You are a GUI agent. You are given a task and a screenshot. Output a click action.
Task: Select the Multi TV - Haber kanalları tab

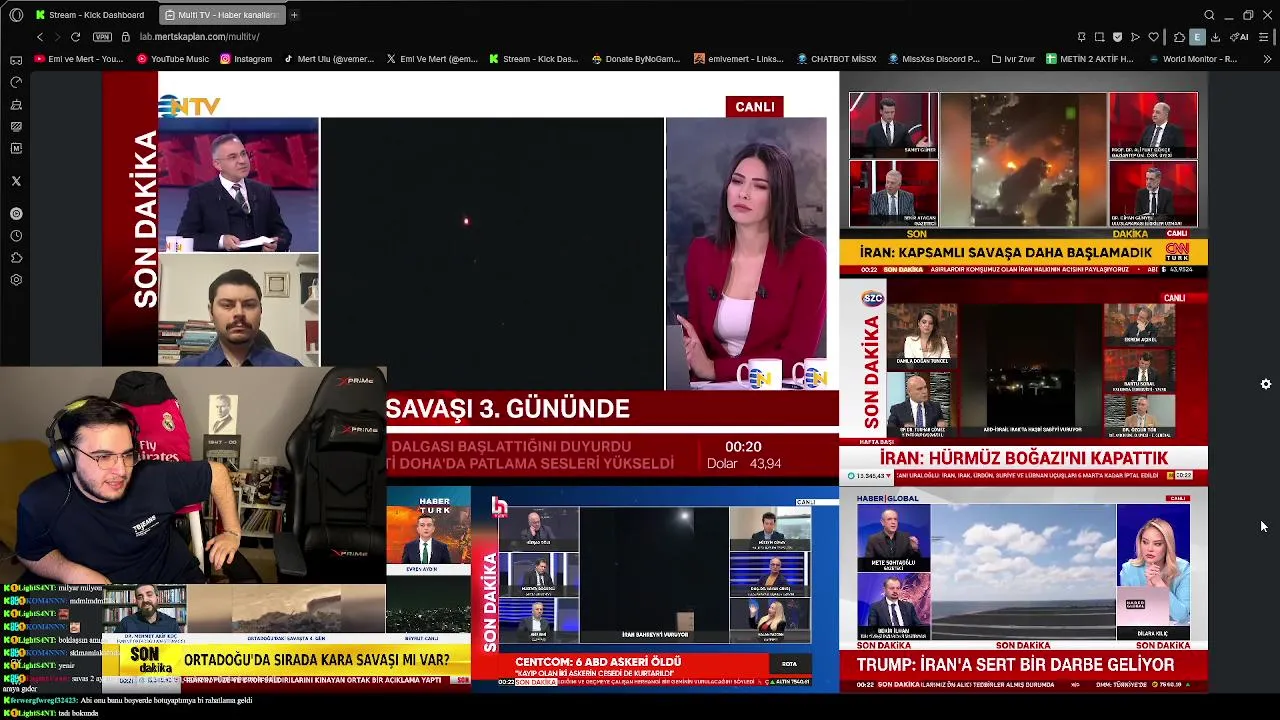(220, 15)
